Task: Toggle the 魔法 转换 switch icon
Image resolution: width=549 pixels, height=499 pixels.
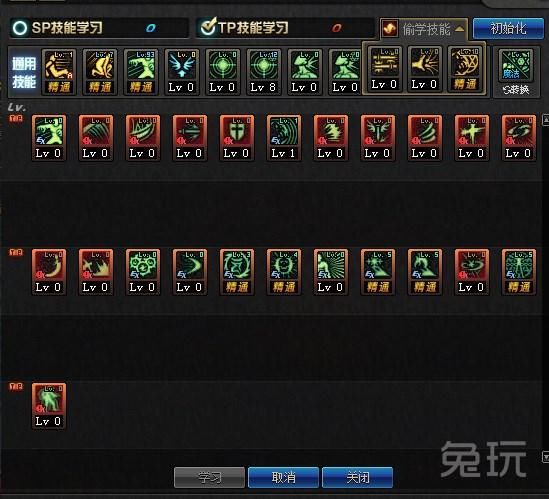Action: click(515, 73)
